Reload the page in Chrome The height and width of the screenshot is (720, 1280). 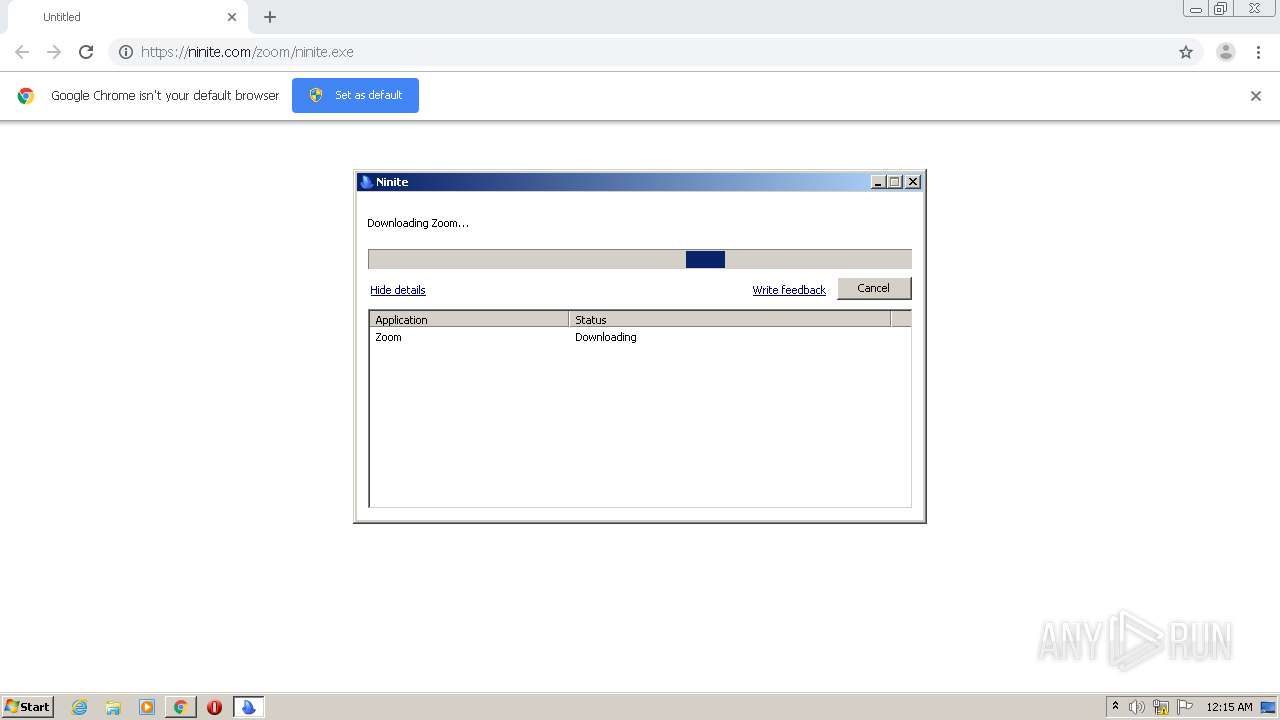pos(86,52)
